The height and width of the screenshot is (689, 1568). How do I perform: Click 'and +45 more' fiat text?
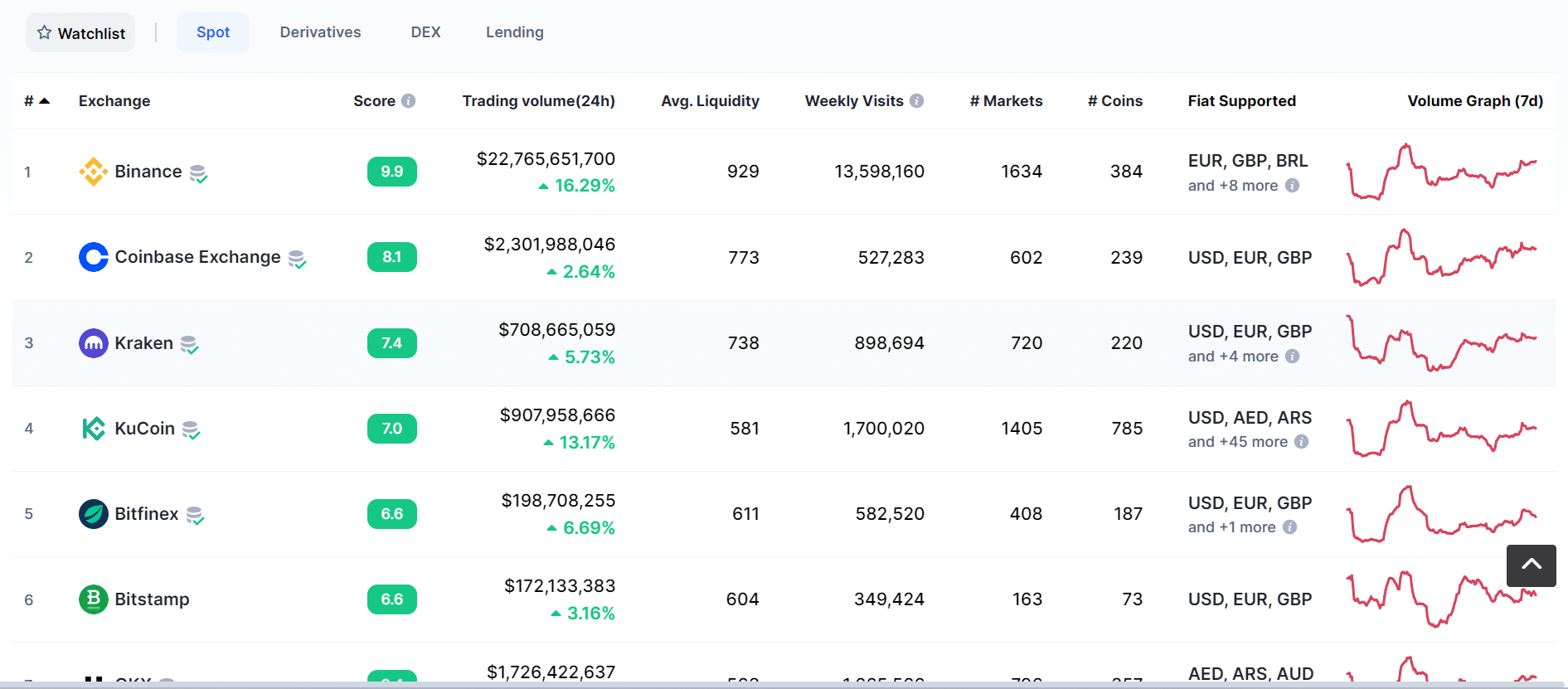(x=1238, y=442)
